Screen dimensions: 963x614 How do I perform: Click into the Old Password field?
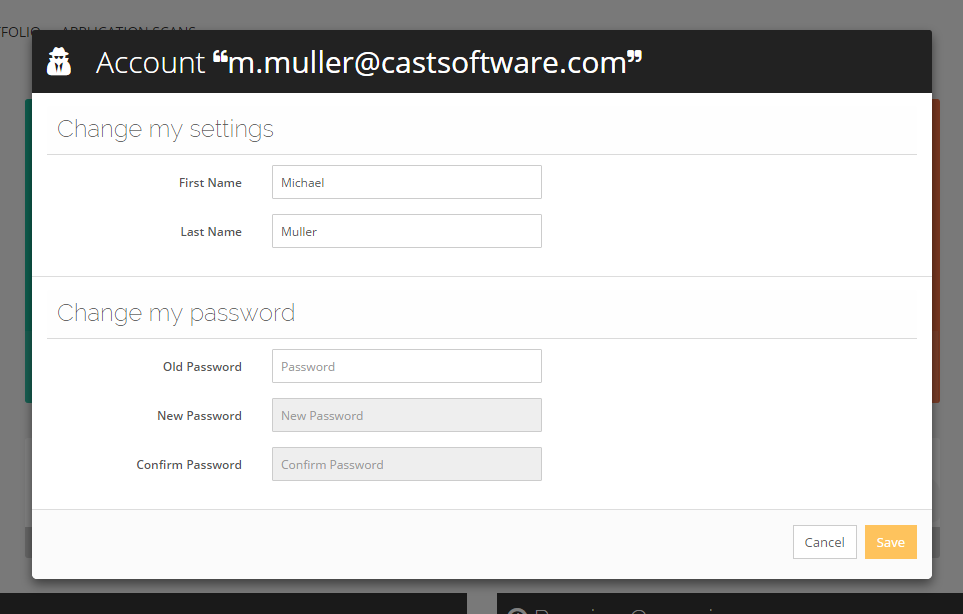point(406,366)
